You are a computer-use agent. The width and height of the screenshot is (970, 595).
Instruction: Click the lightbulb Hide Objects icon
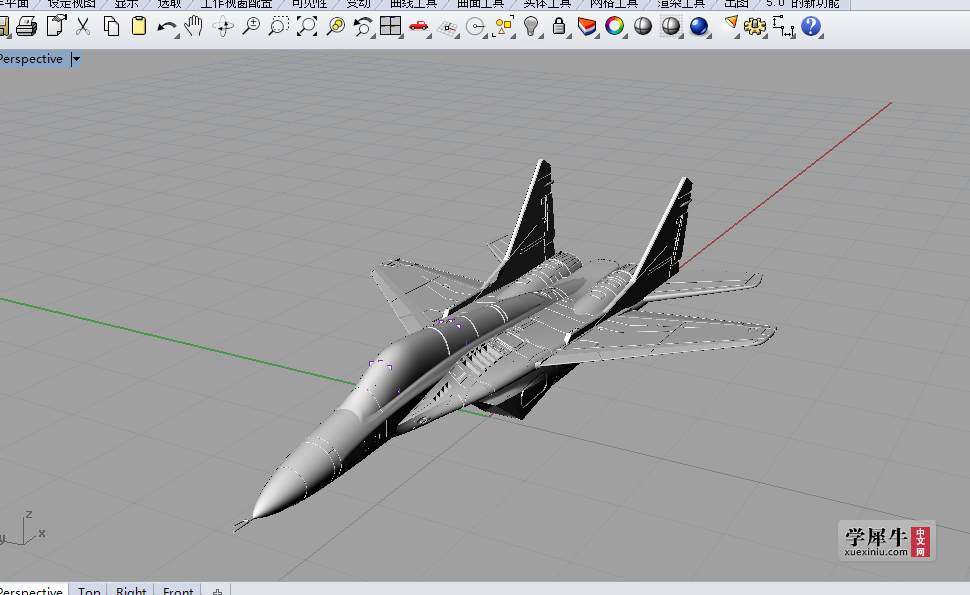click(531, 27)
